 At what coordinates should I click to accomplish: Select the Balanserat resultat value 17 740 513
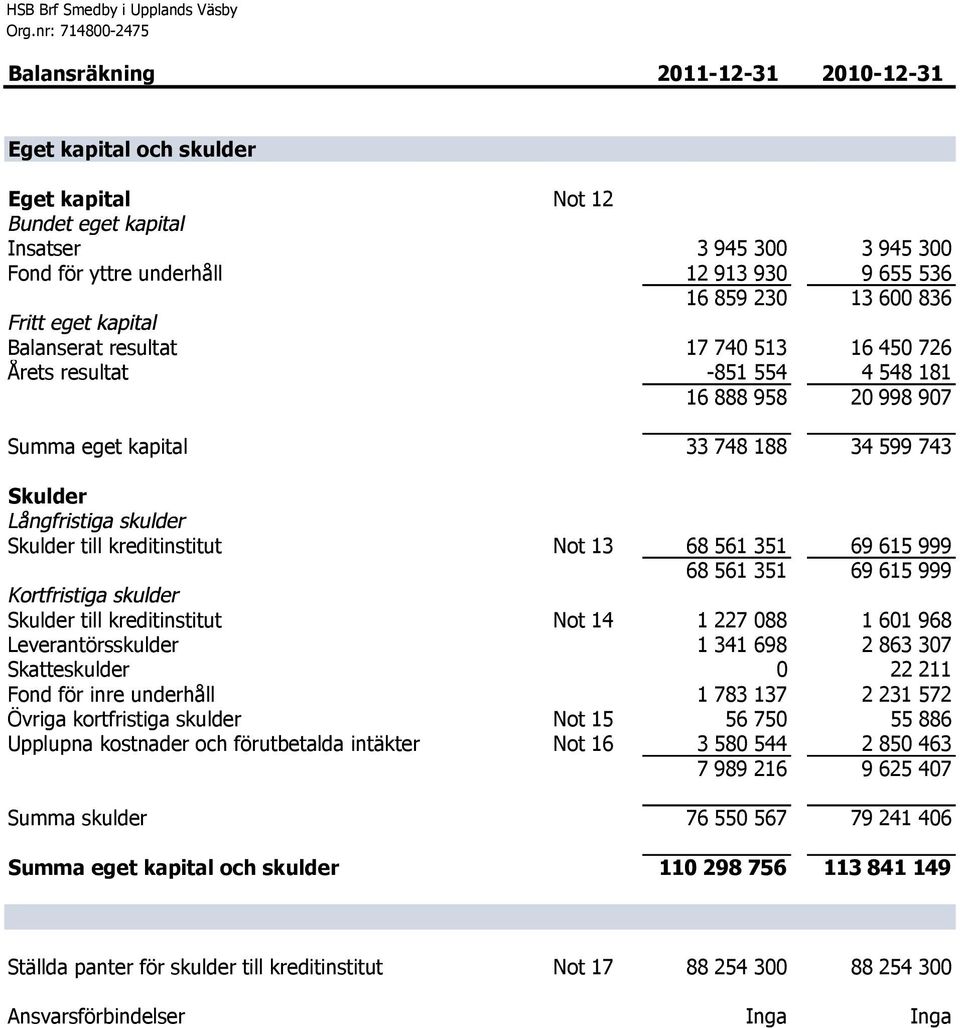pos(736,347)
